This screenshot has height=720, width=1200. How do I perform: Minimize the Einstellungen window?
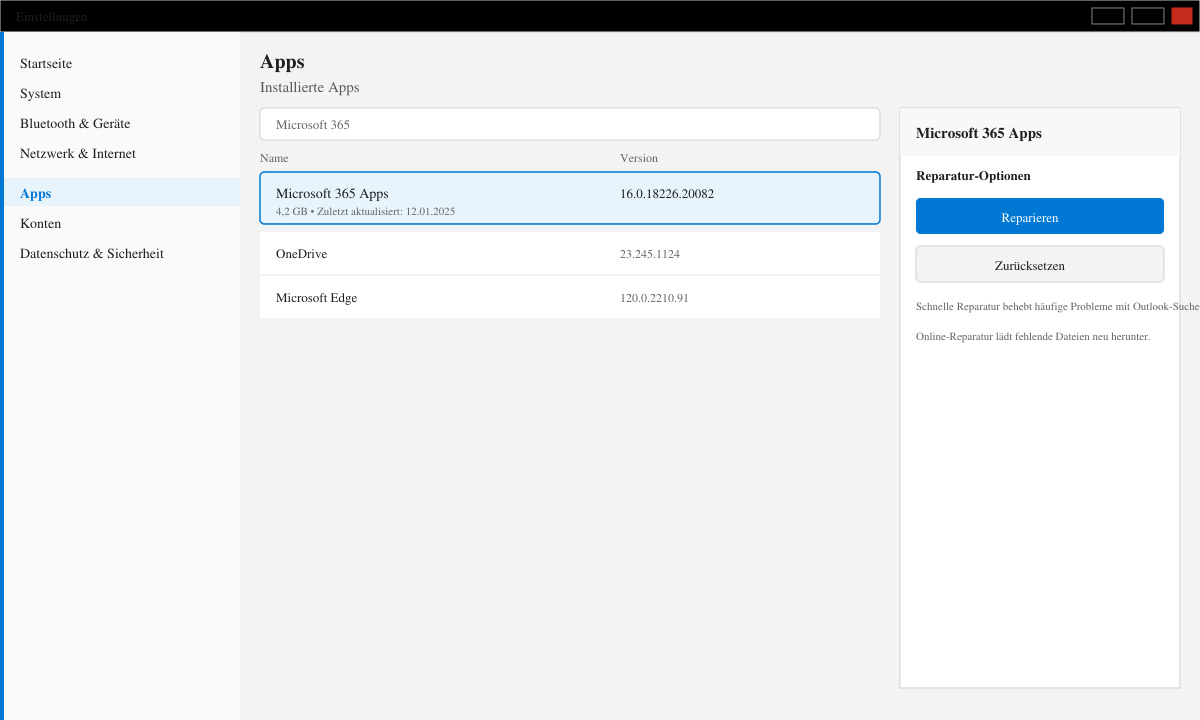[x=1108, y=16]
